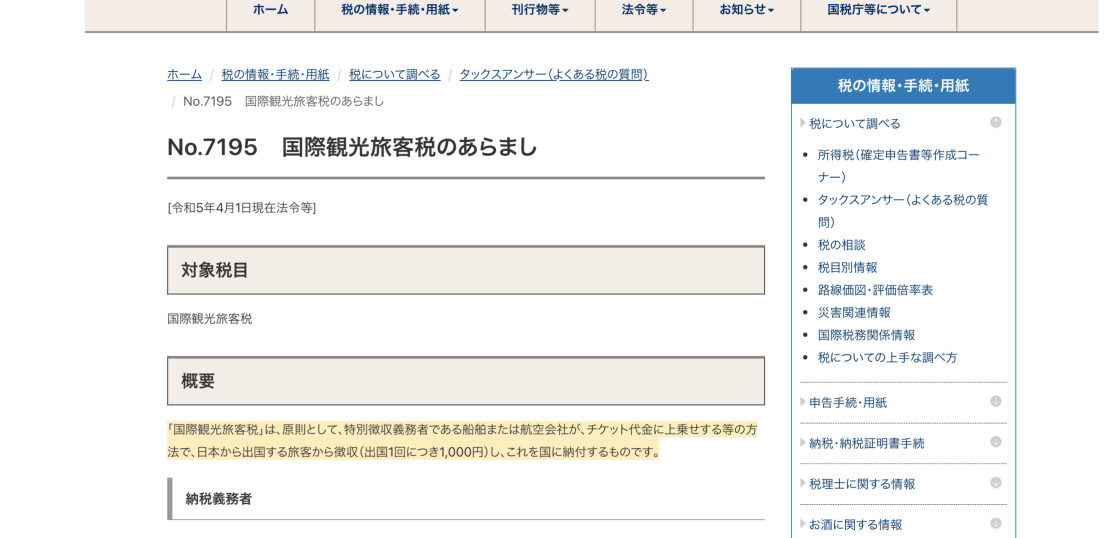Expand the お知らせ menu in the top bar

(746, 10)
